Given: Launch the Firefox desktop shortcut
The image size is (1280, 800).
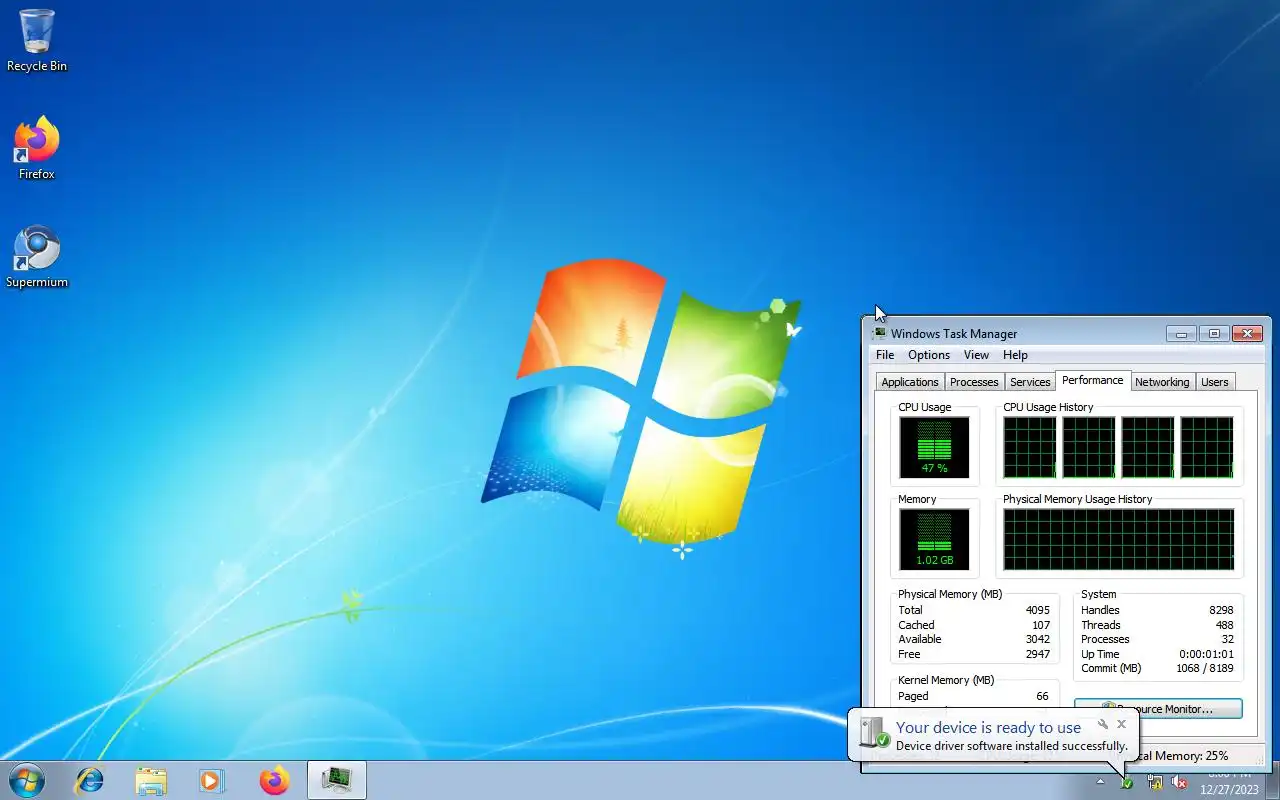Looking at the screenshot, I should [37, 149].
